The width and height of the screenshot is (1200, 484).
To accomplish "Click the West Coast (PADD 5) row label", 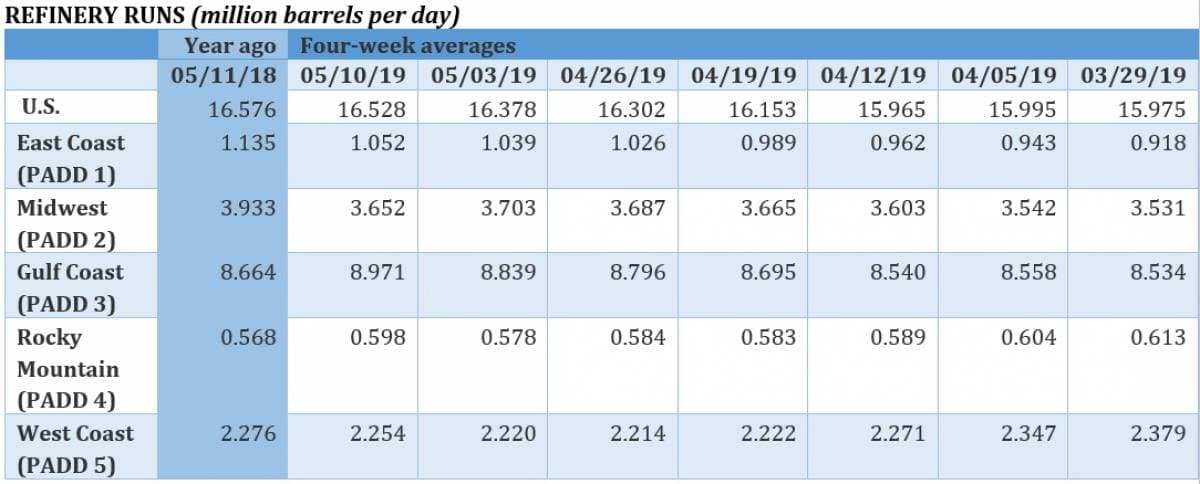I will [x=75, y=449].
